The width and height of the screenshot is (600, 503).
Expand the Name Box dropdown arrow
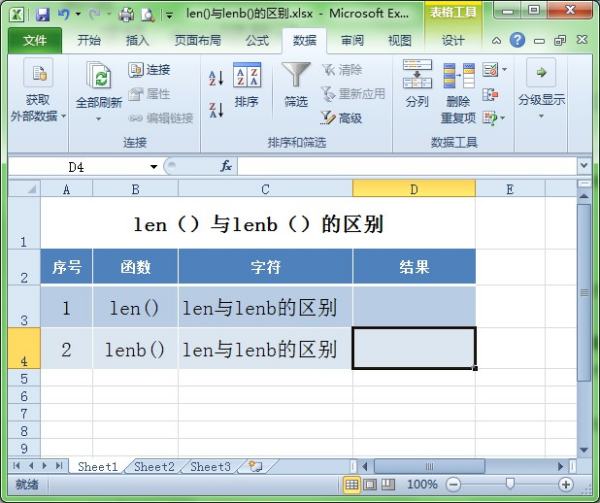[x=153, y=166]
